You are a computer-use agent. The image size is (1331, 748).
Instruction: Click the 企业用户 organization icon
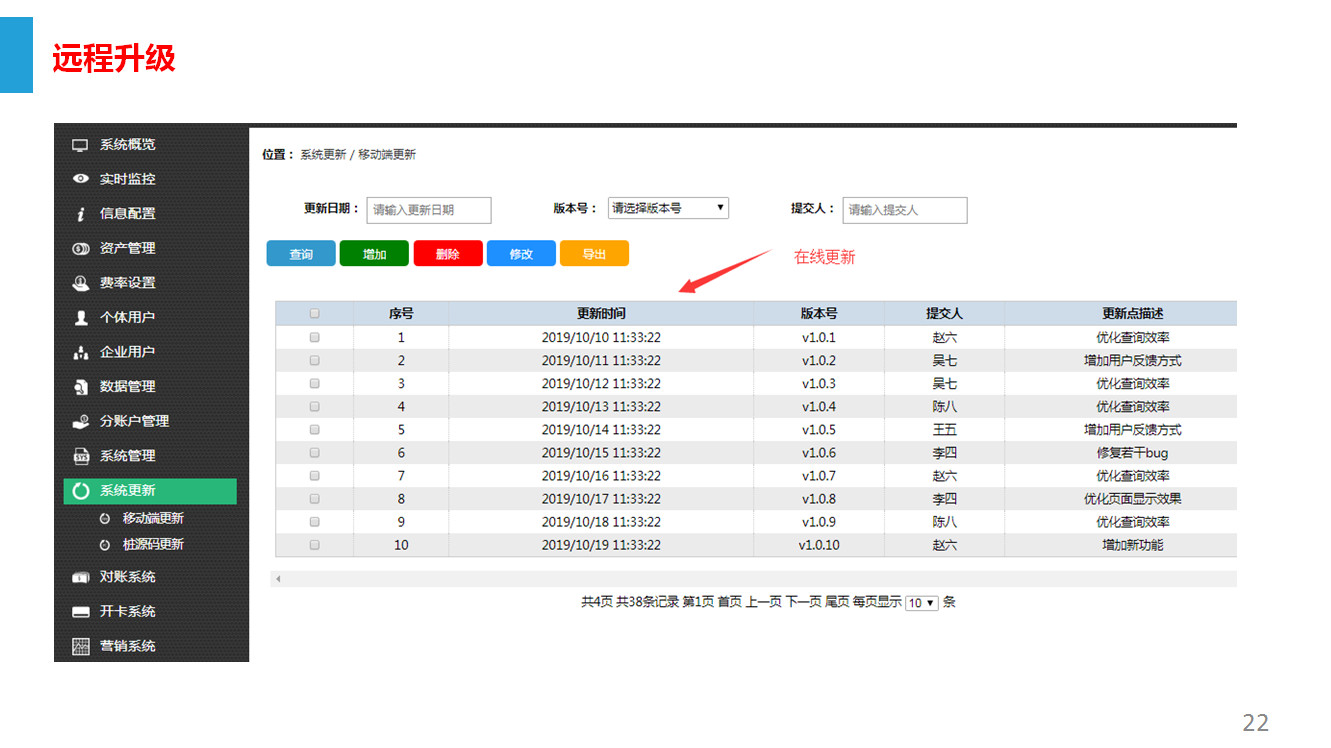(x=81, y=353)
